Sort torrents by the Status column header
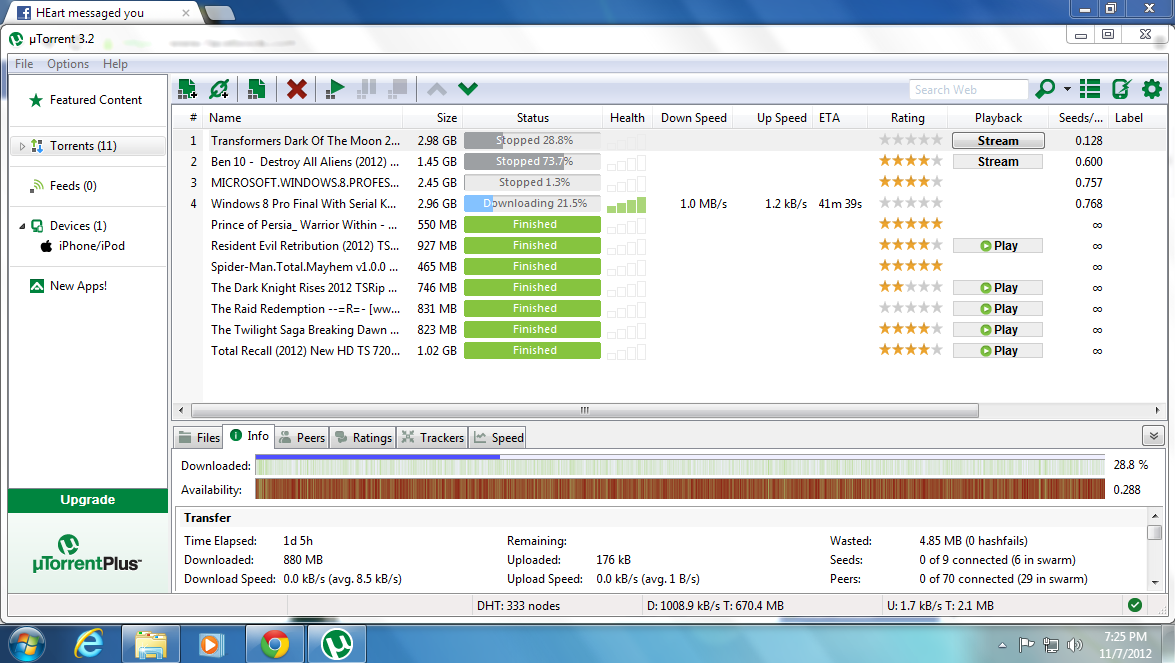Image resolution: width=1175 pixels, height=663 pixels. (533, 118)
